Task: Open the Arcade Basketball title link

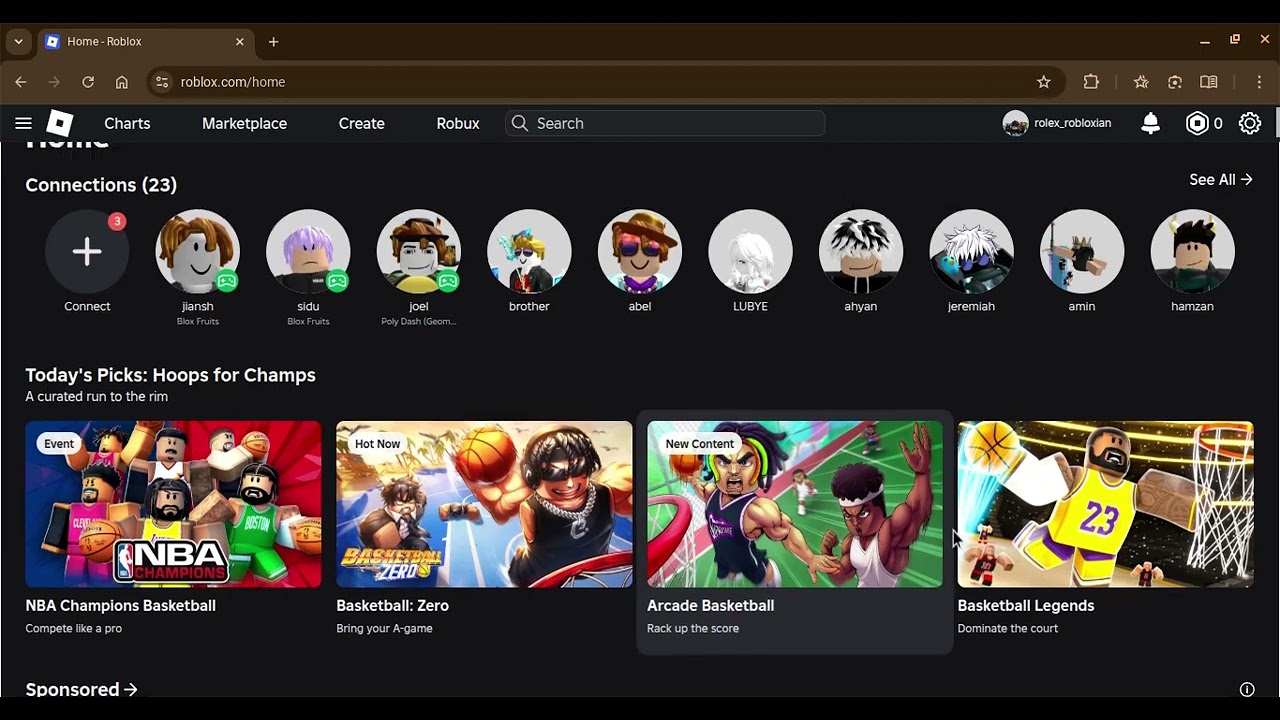Action: pyautogui.click(x=710, y=605)
